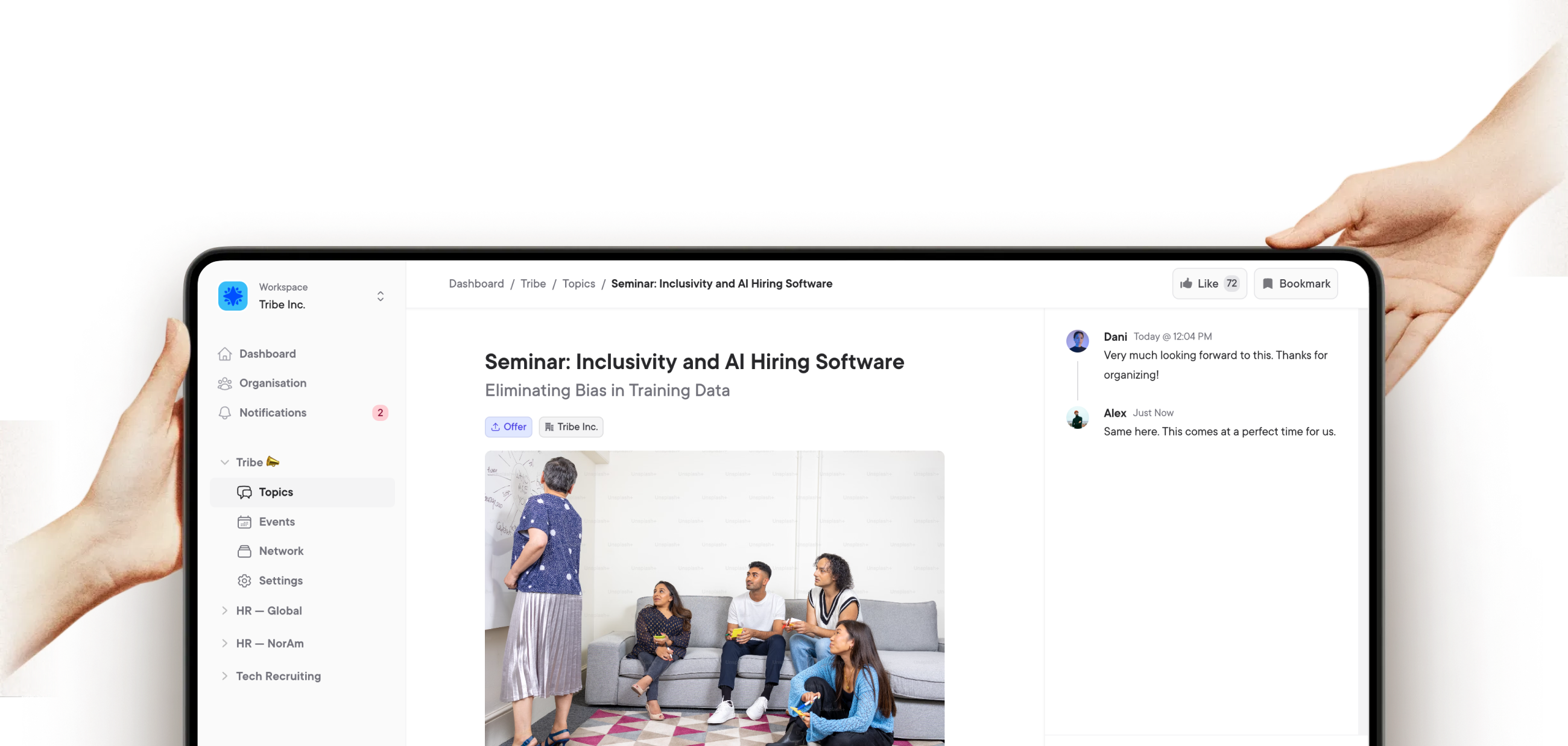This screenshot has width=1568, height=746.
Task: Click Dani's avatar in the comments
Action: pyautogui.click(x=1076, y=341)
